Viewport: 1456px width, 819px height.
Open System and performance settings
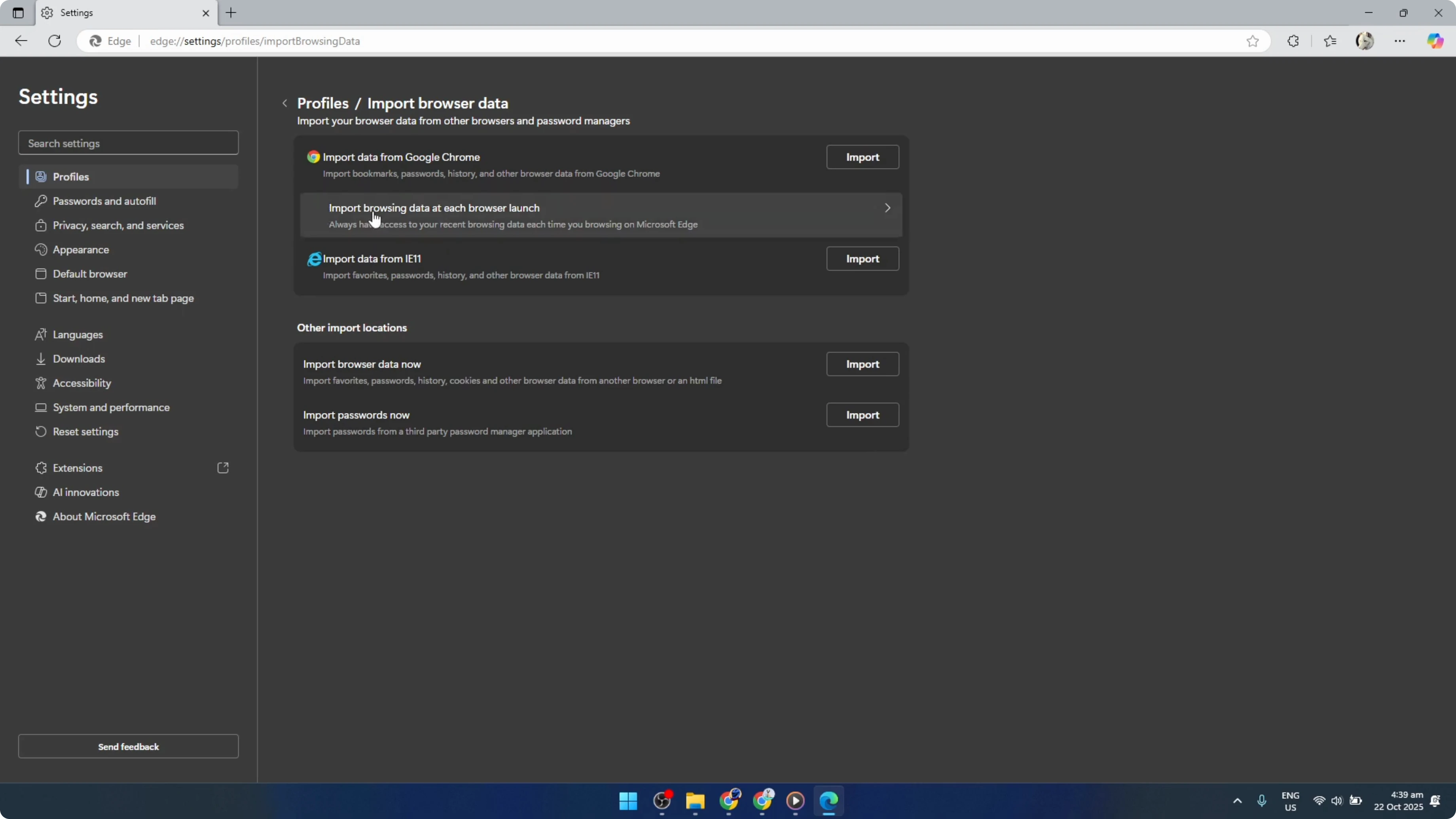tap(128, 408)
